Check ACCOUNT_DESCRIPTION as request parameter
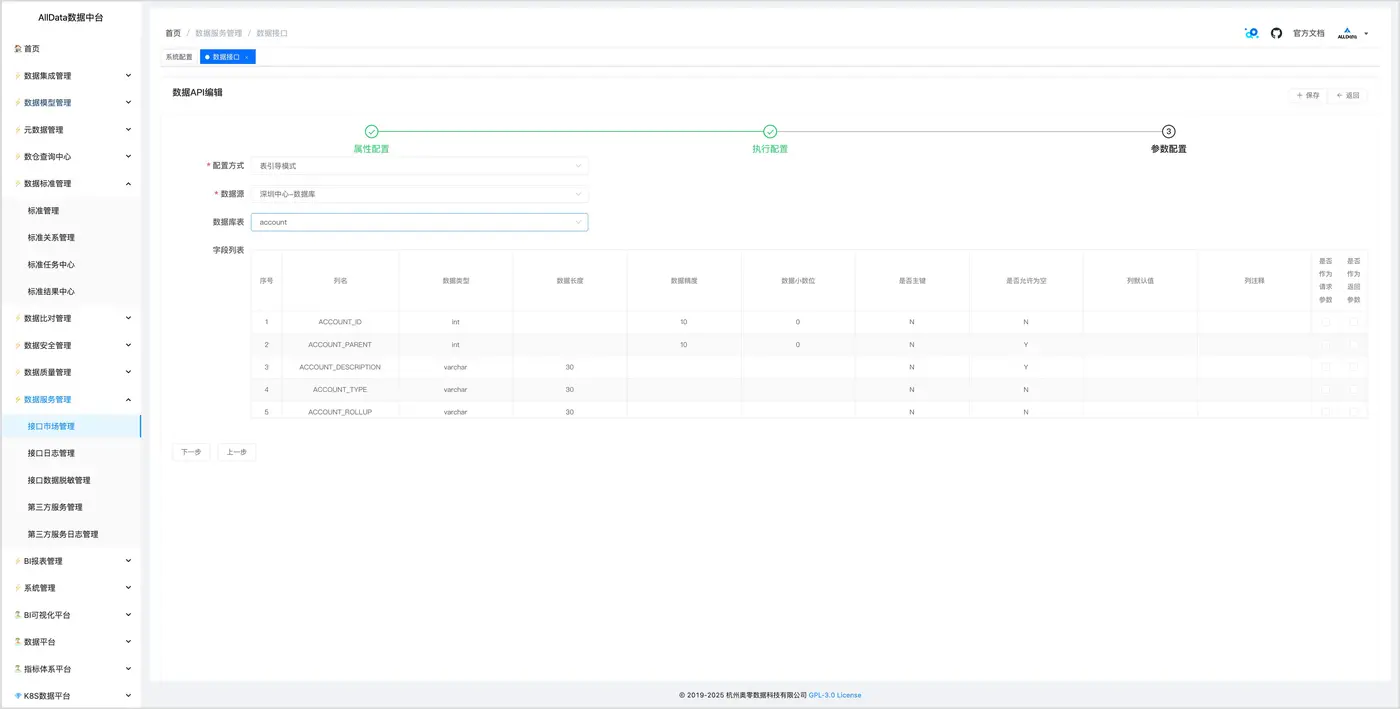This screenshot has width=1400, height=709. [1326, 367]
